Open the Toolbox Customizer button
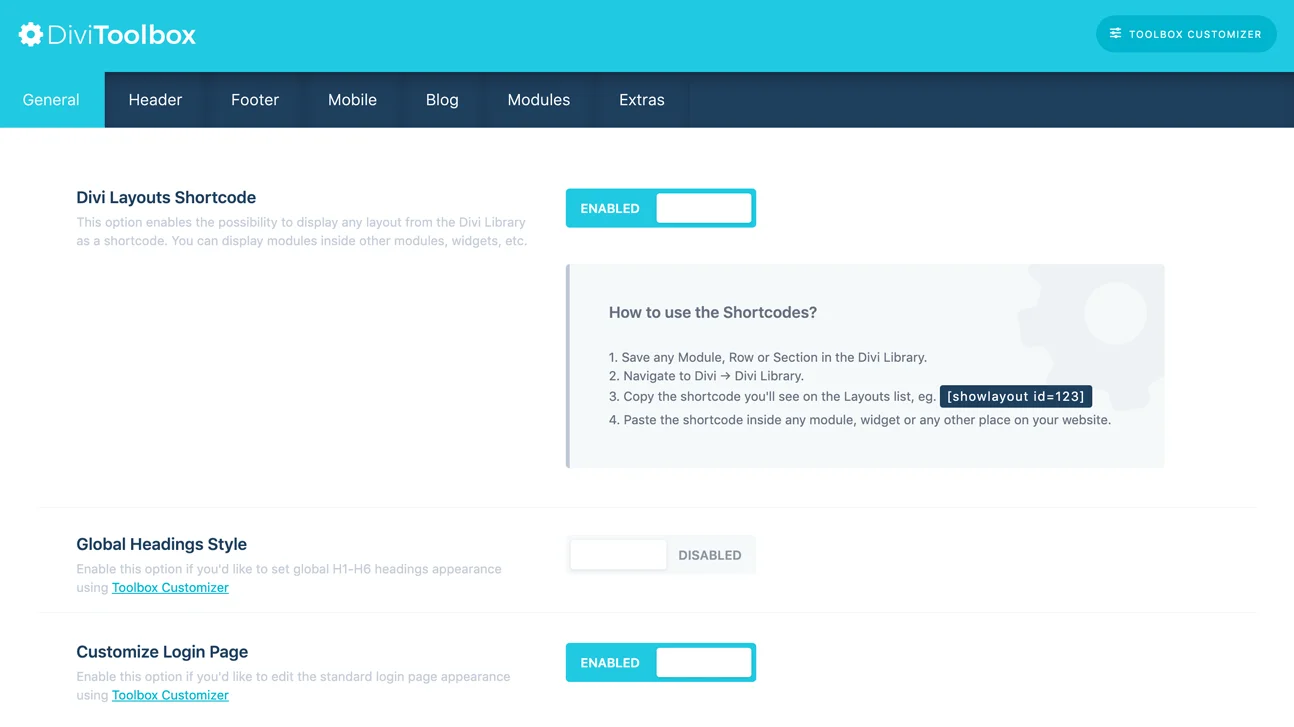The image size is (1294, 727). point(1186,34)
